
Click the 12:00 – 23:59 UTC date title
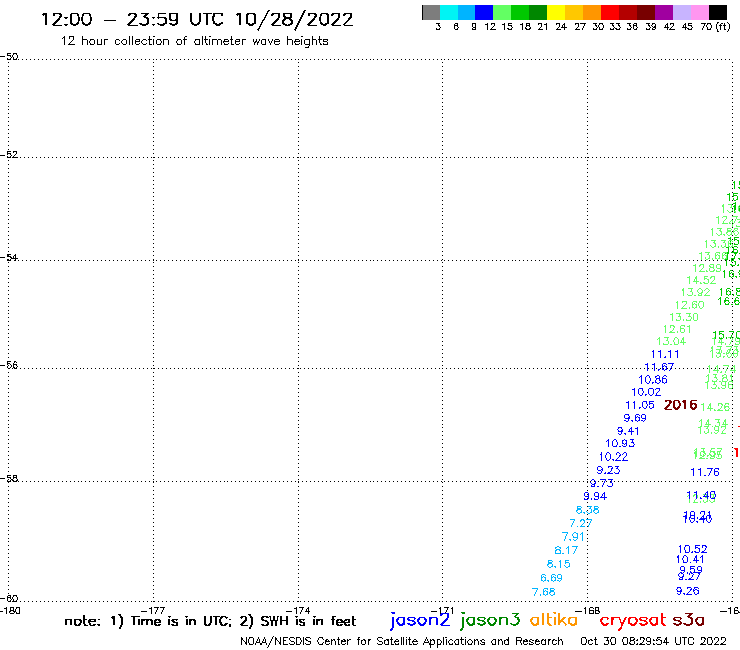tap(197, 20)
